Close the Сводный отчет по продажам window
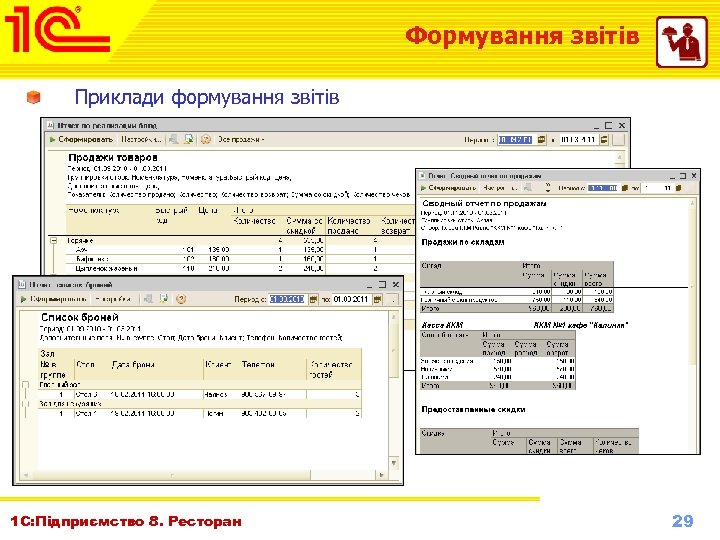 coord(694,175)
